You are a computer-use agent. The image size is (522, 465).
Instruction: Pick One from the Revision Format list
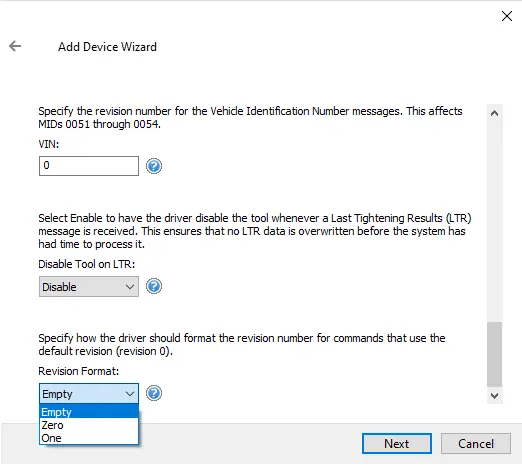pyautogui.click(x=89, y=438)
